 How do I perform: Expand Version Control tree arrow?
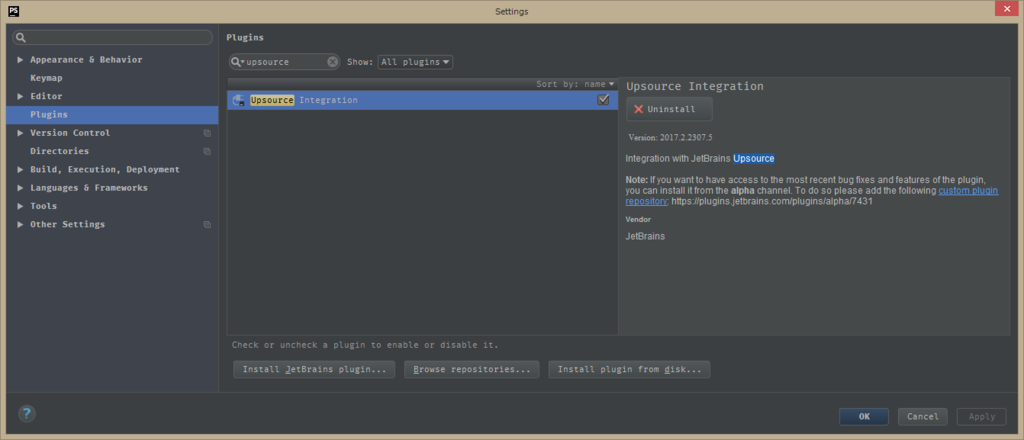click(20, 133)
